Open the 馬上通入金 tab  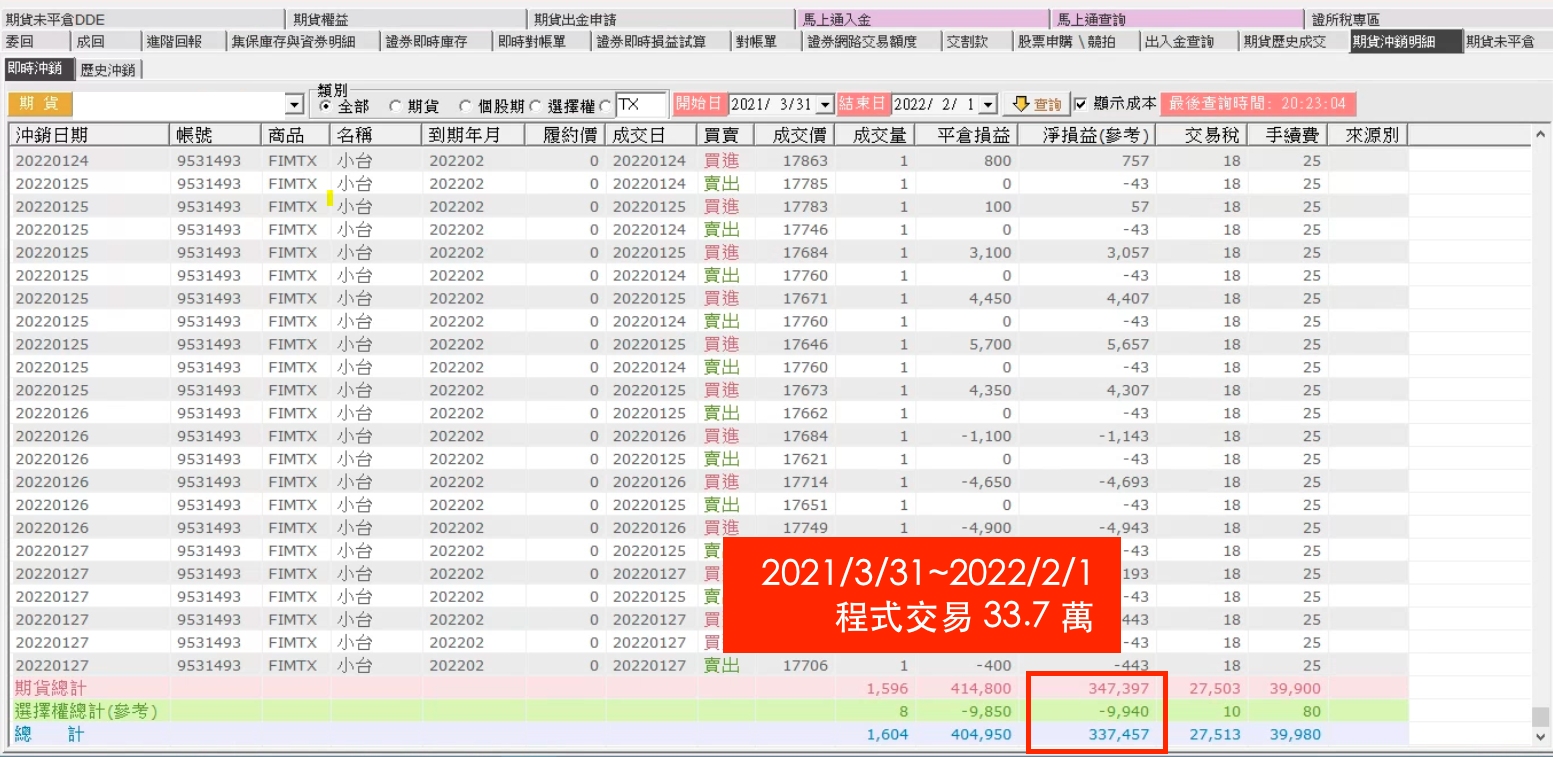[923, 19]
